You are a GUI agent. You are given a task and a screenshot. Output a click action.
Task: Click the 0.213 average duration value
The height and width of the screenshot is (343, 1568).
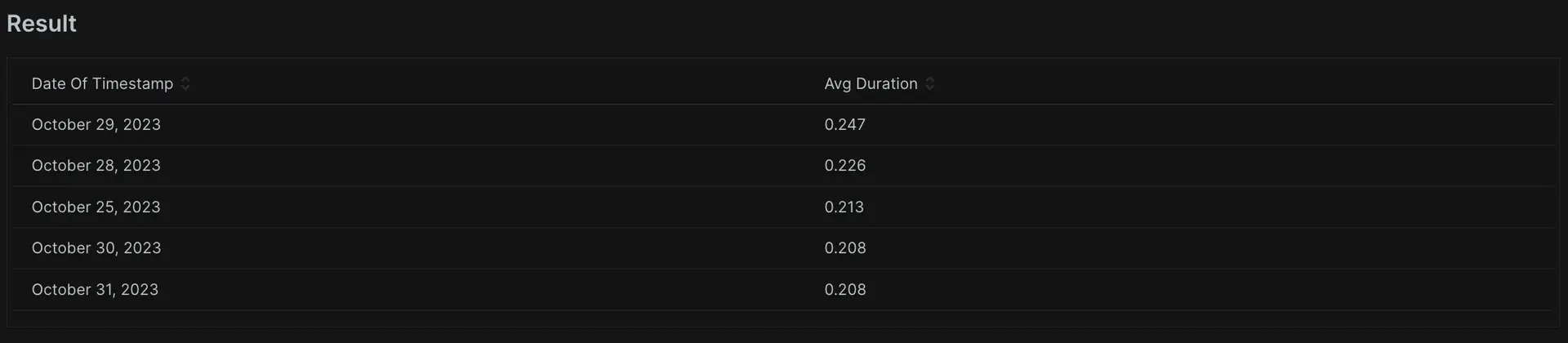click(x=844, y=207)
